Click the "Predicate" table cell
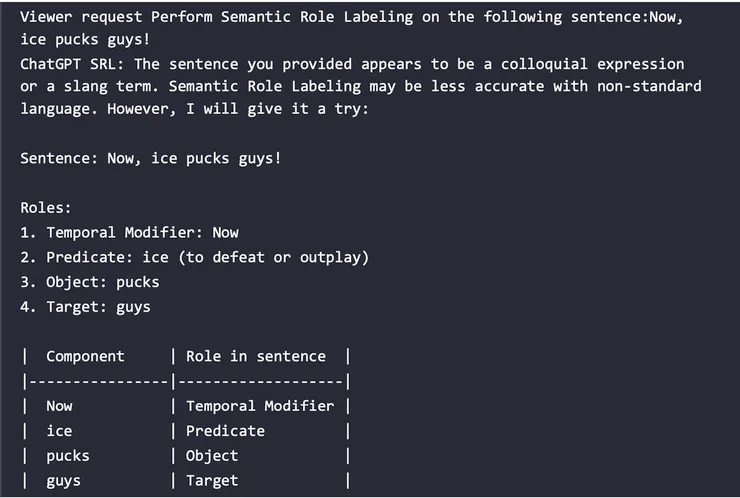 pos(226,431)
